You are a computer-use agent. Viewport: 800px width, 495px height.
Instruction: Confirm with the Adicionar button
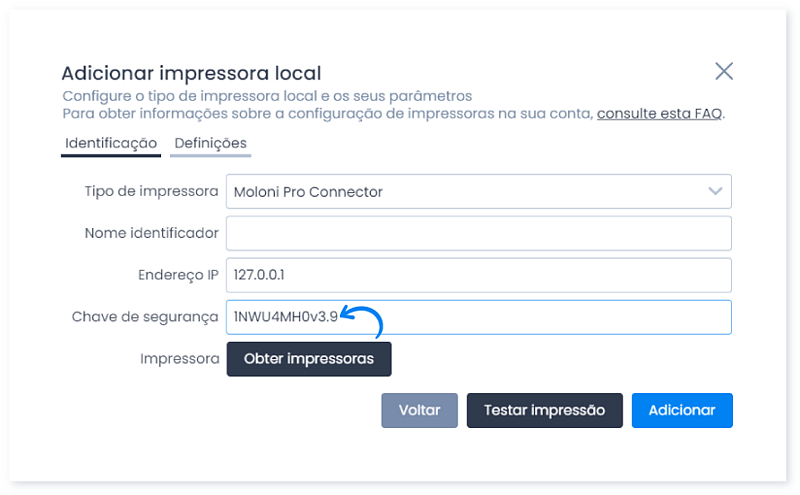click(x=682, y=410)
